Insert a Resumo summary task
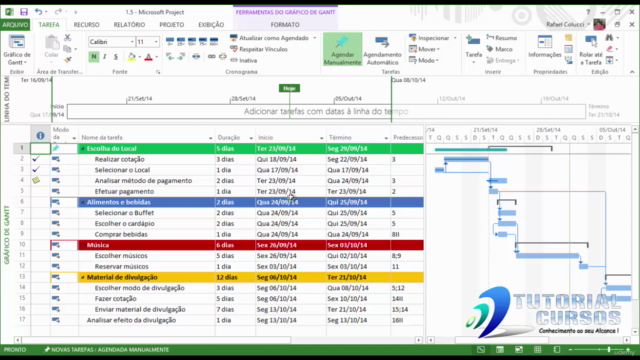This screenshot has width=640, height=360. (x=502, y=38)
